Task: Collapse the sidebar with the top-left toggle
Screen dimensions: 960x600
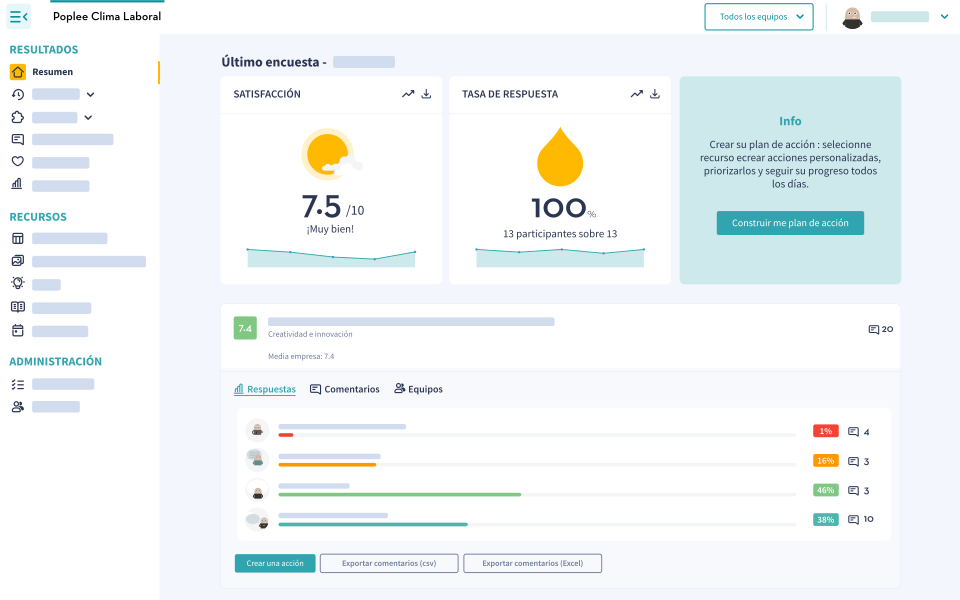Action: click(16, 16)
